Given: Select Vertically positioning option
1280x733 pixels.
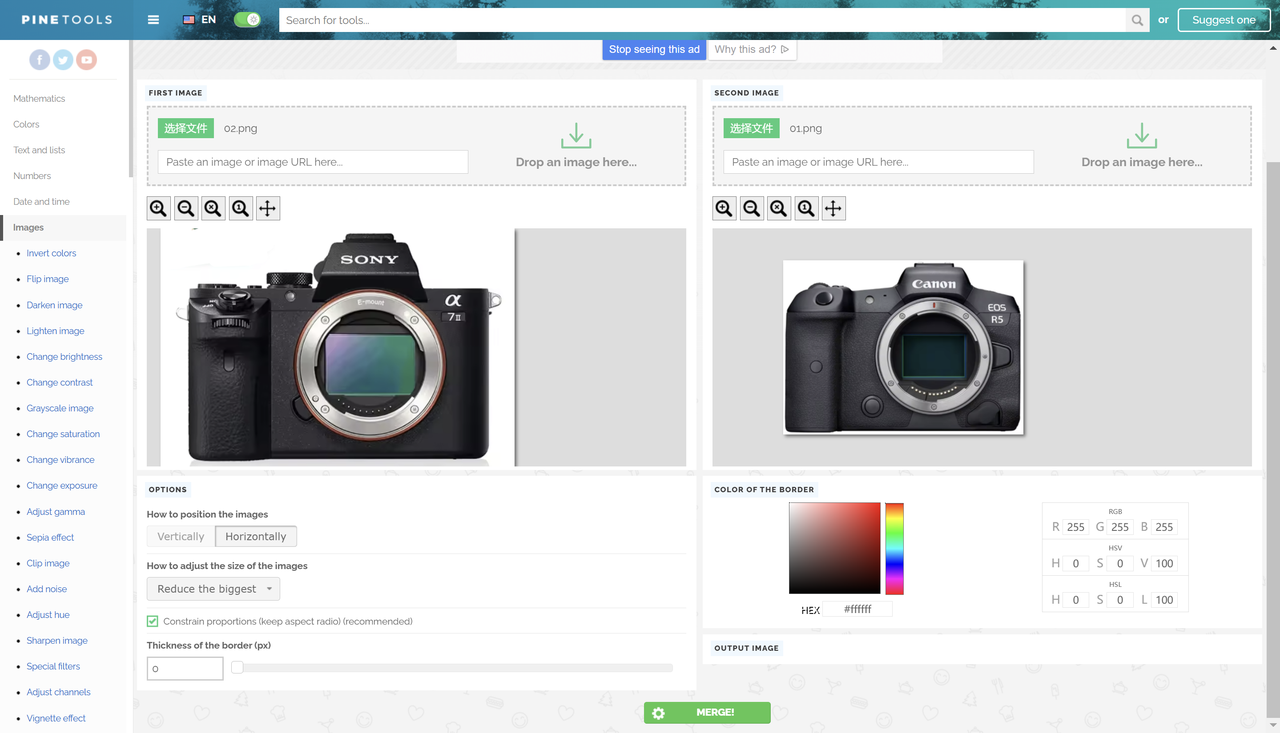Looking at the screenshot, I should pos(181,537).
